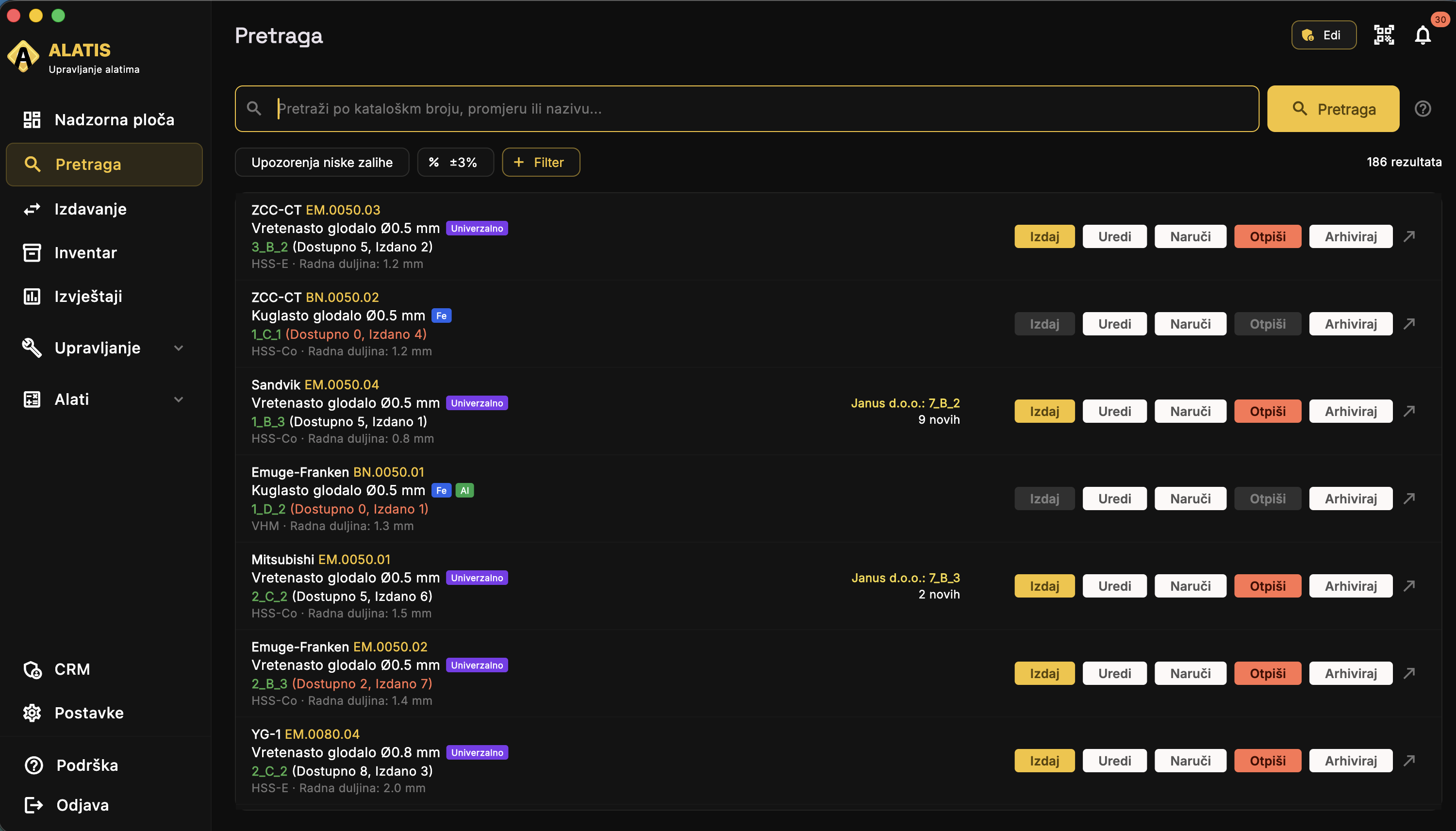Click catalog number BN.0050.01 by Emuge-Franken
This screenshot has height=831, width=1456.
389,472
